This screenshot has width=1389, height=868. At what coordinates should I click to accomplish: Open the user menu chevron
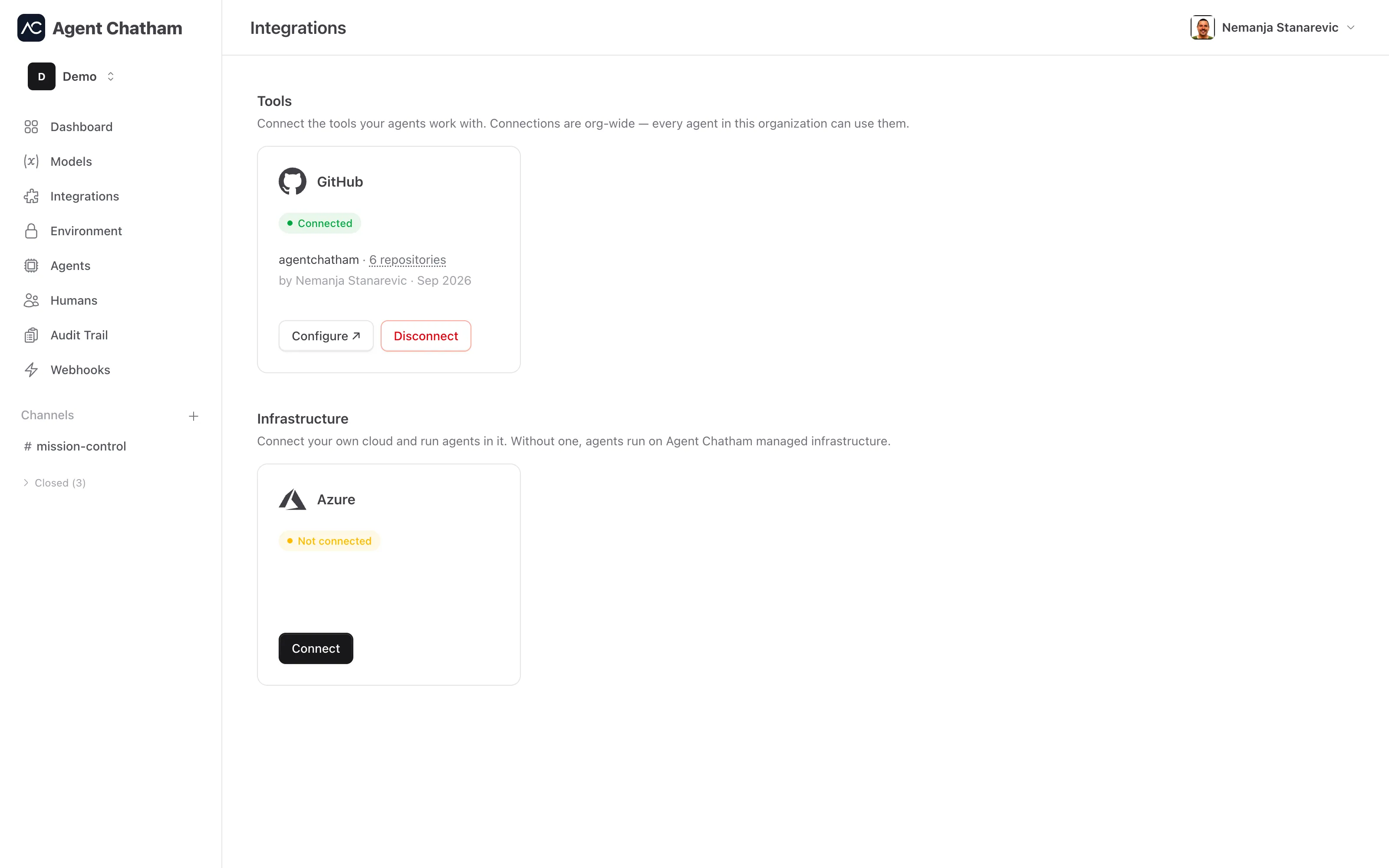point(1351,27)
